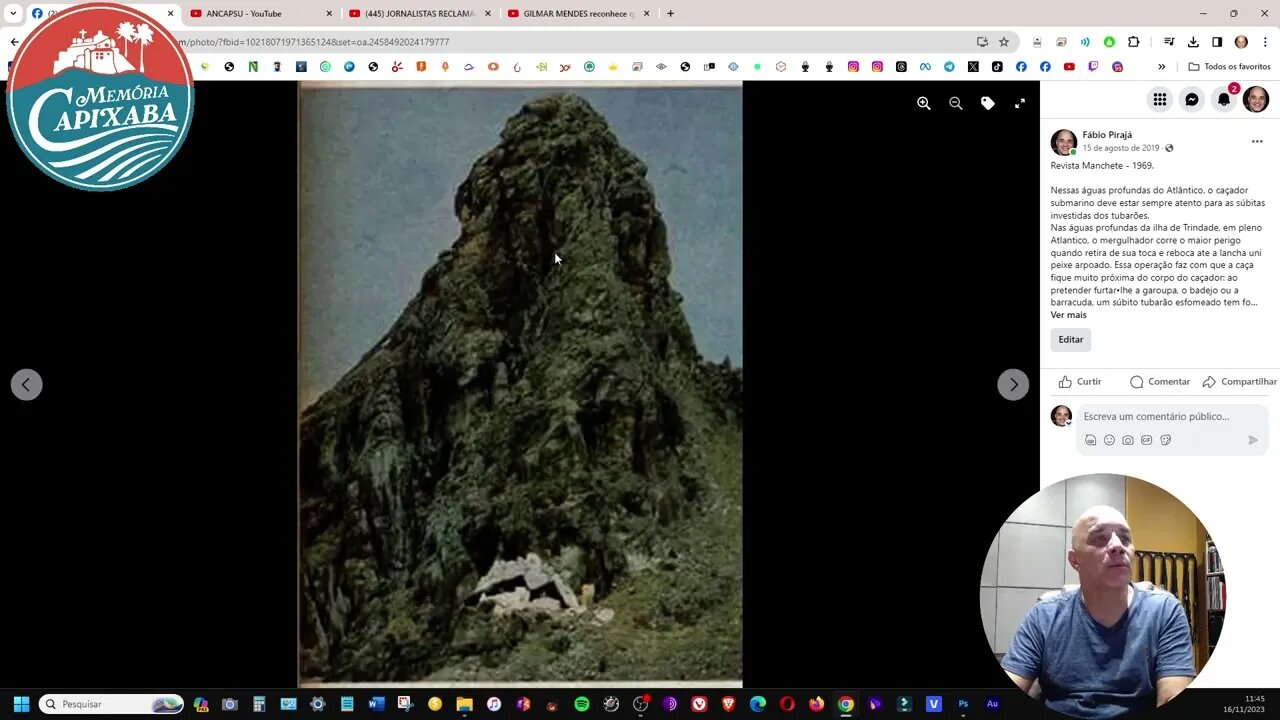Open the X (Twitter) bookmark
This screenshot has height=720, width=1280.
(973, 67)
